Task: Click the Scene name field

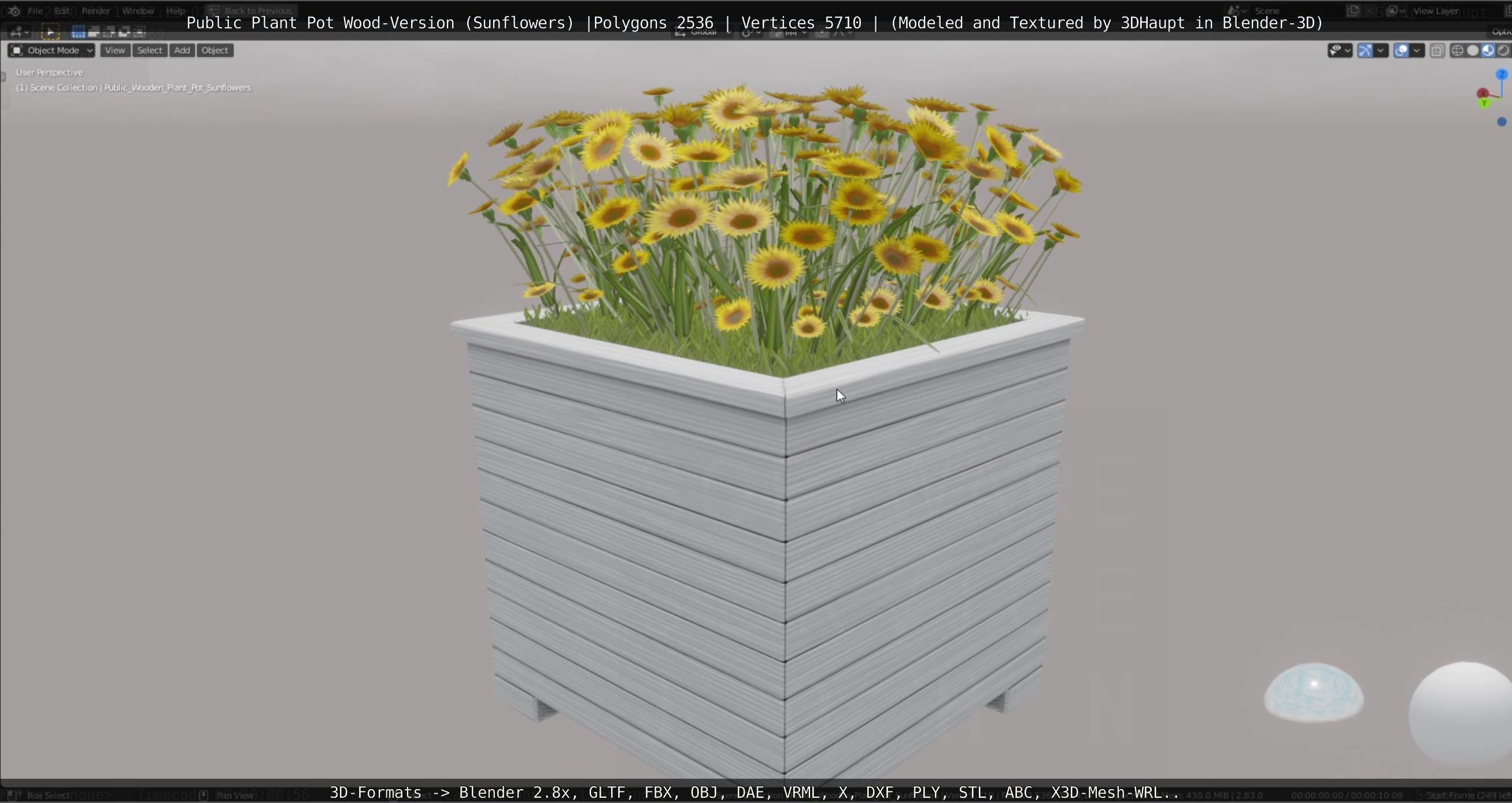Action: tap(1297, 10)
